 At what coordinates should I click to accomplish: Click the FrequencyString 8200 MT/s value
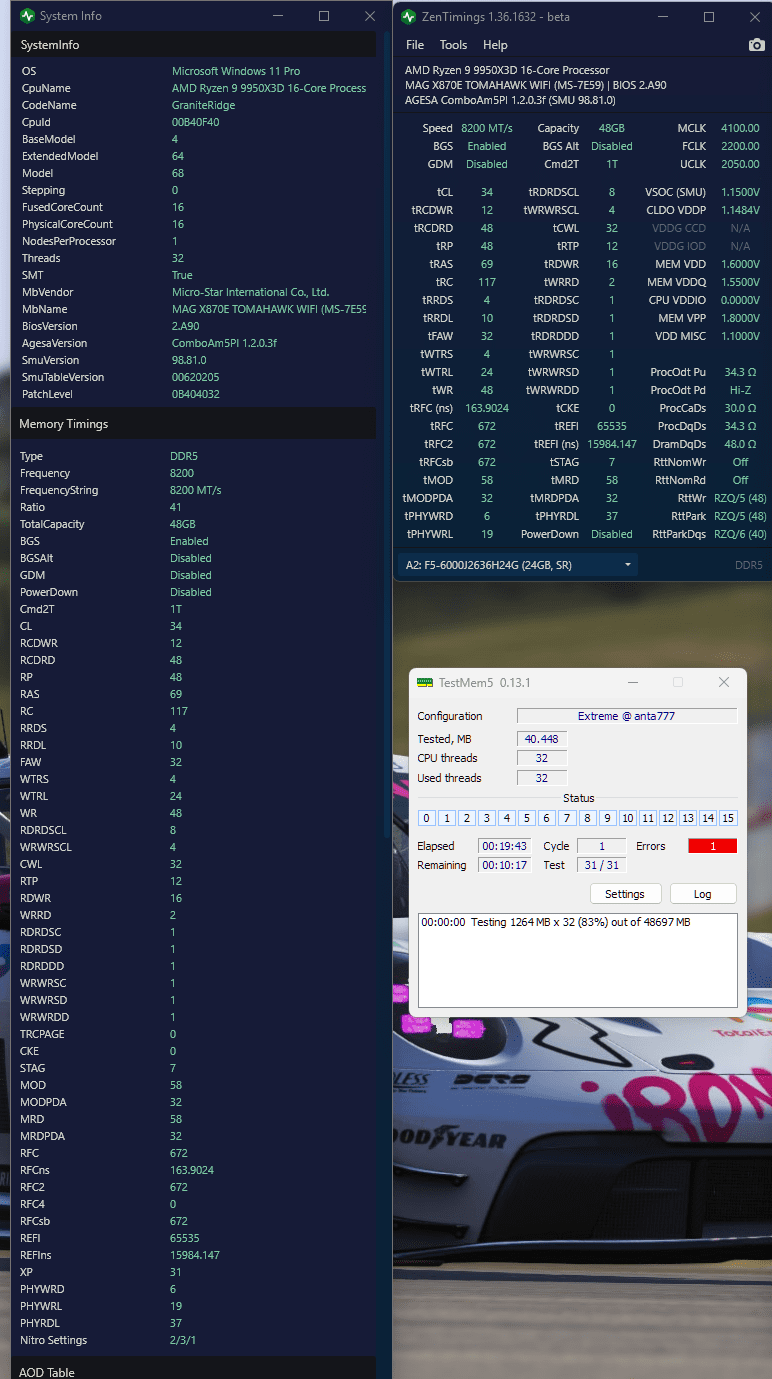coord(195,490)
